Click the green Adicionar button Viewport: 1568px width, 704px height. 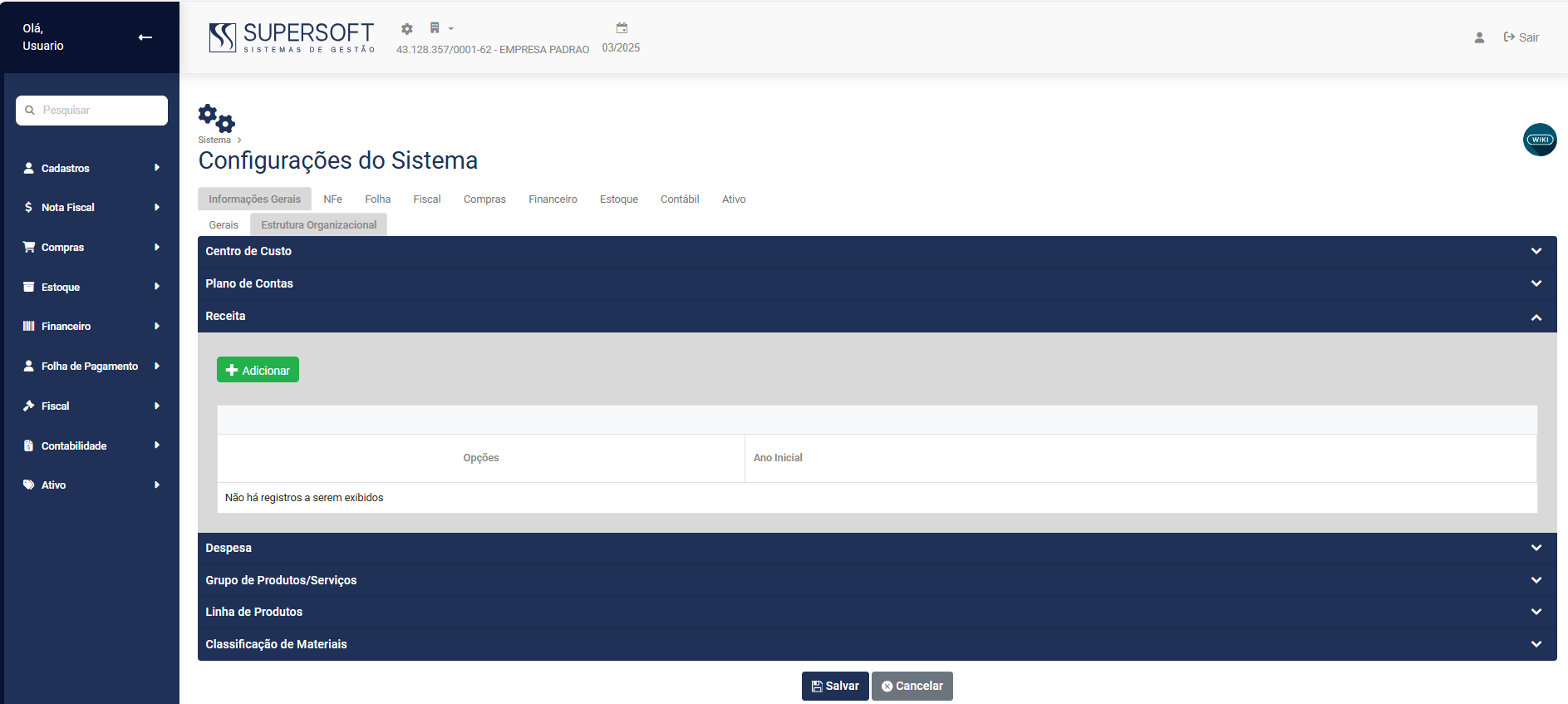point(258,370)
